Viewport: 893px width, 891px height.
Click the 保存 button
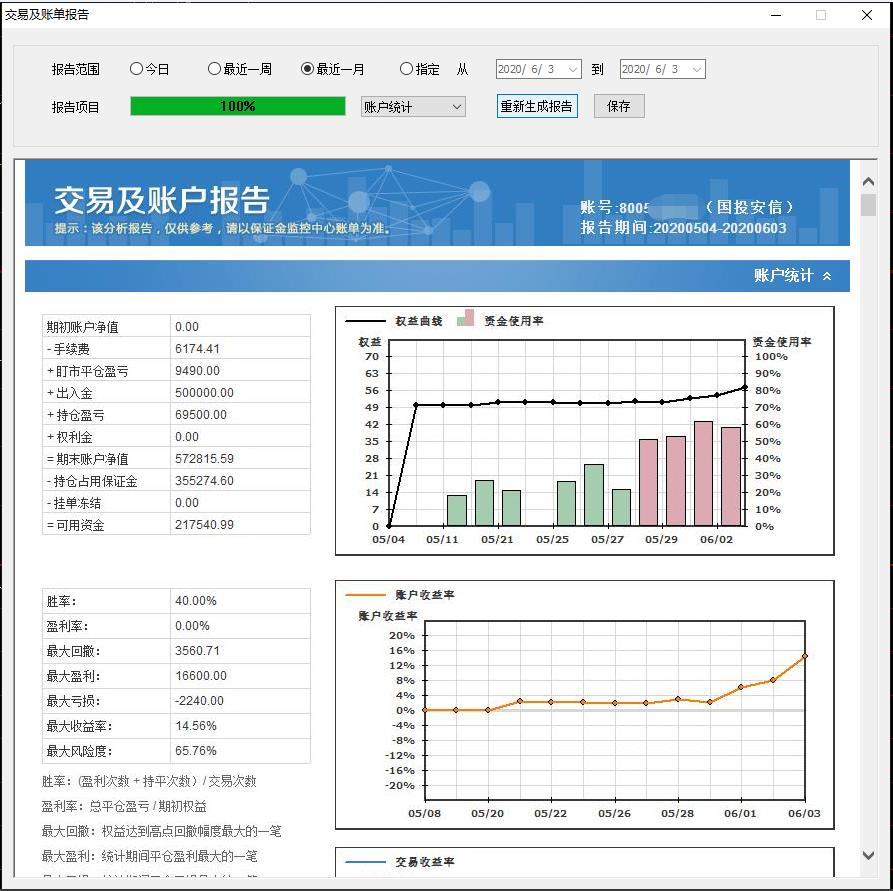(x=618, y=105)
